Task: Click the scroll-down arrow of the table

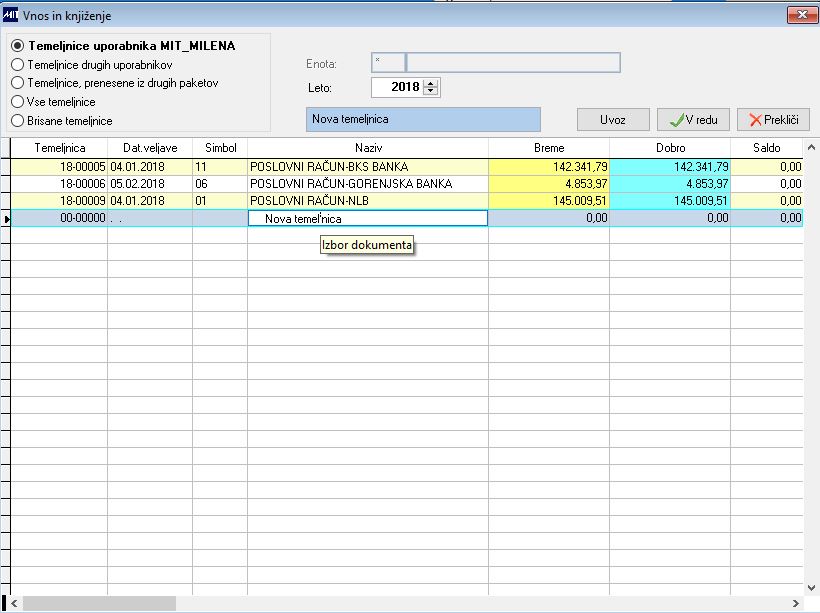Action: 811,588
